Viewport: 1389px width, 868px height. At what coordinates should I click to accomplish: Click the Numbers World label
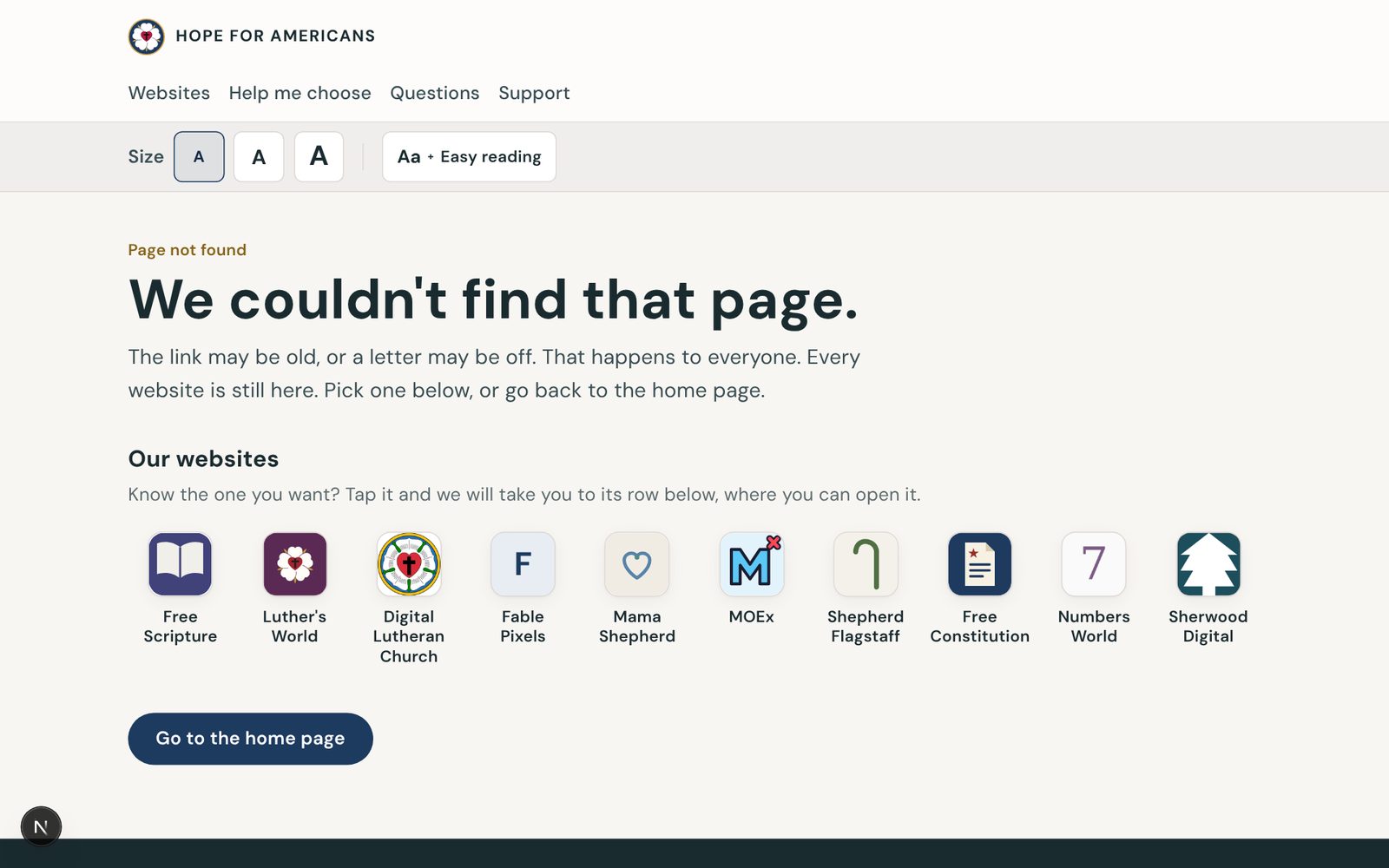coord(1094,627)
